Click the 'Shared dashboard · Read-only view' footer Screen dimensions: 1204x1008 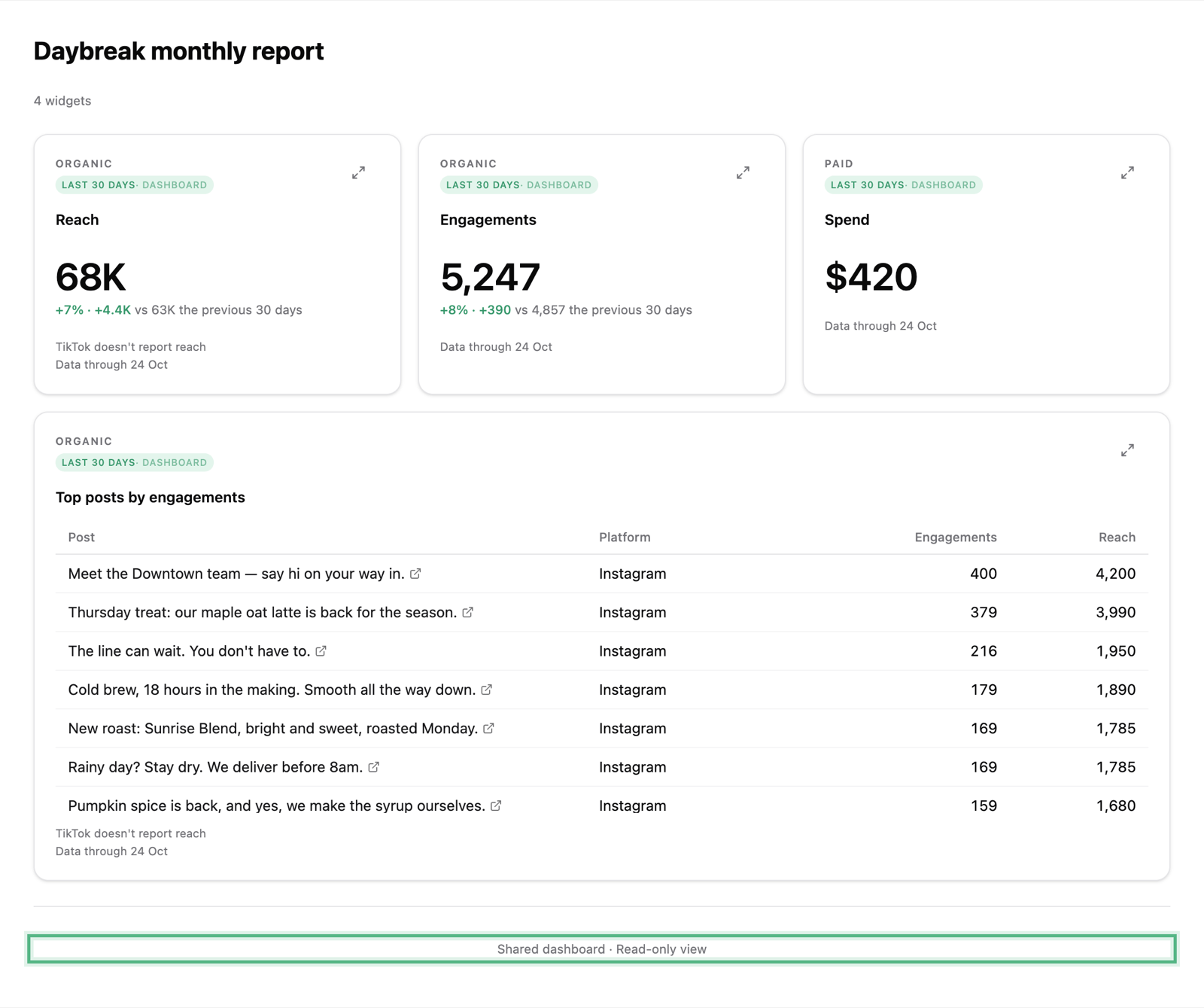tap(602, 949)
